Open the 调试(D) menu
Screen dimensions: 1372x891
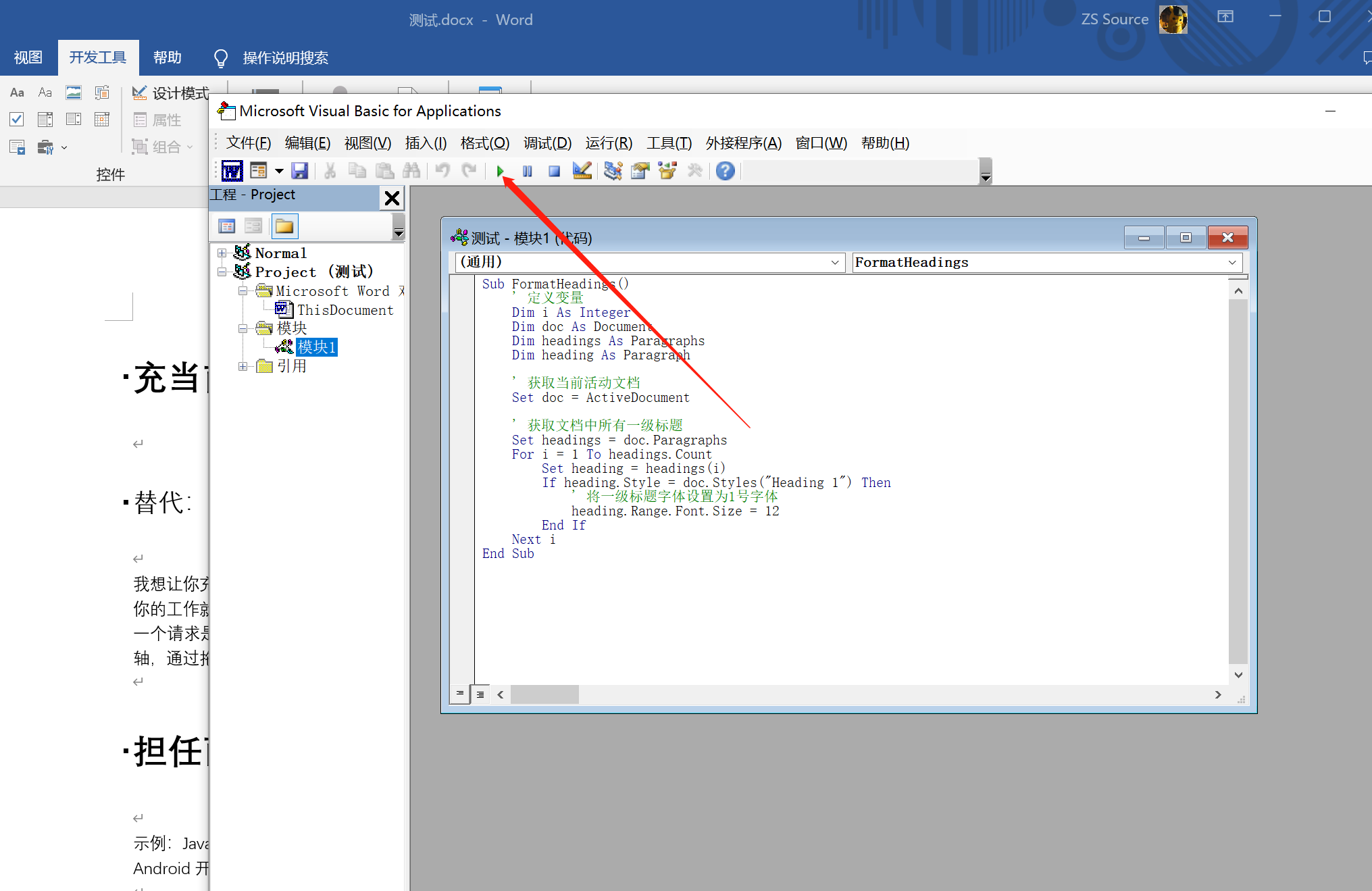(x=547, y=143)
